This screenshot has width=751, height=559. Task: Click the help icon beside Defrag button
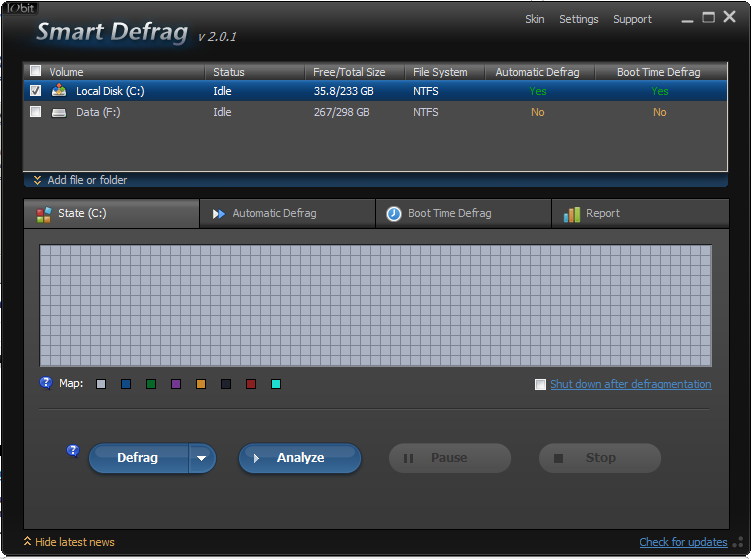tap(73, 450)
